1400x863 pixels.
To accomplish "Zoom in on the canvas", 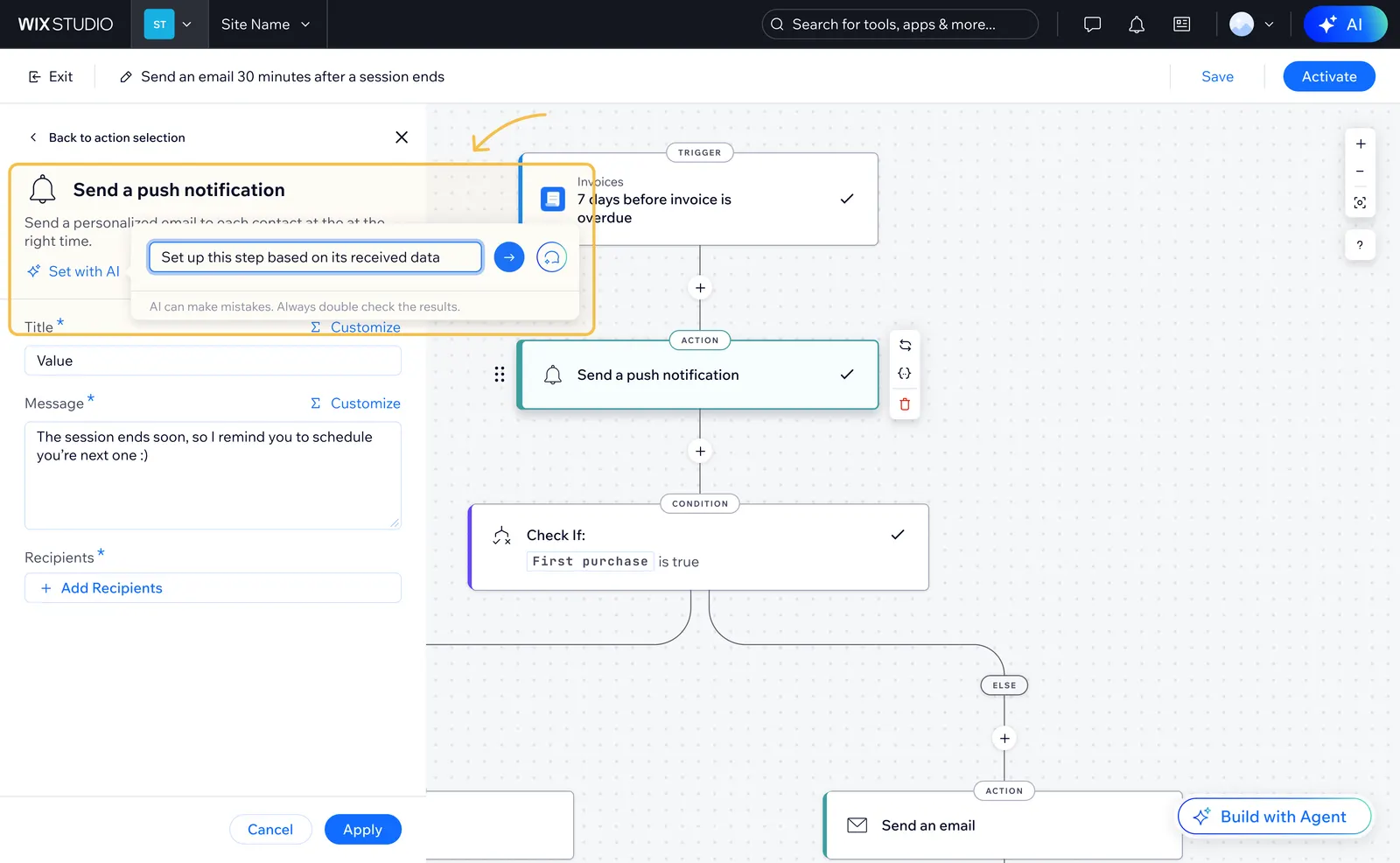I will point(1361,144).
